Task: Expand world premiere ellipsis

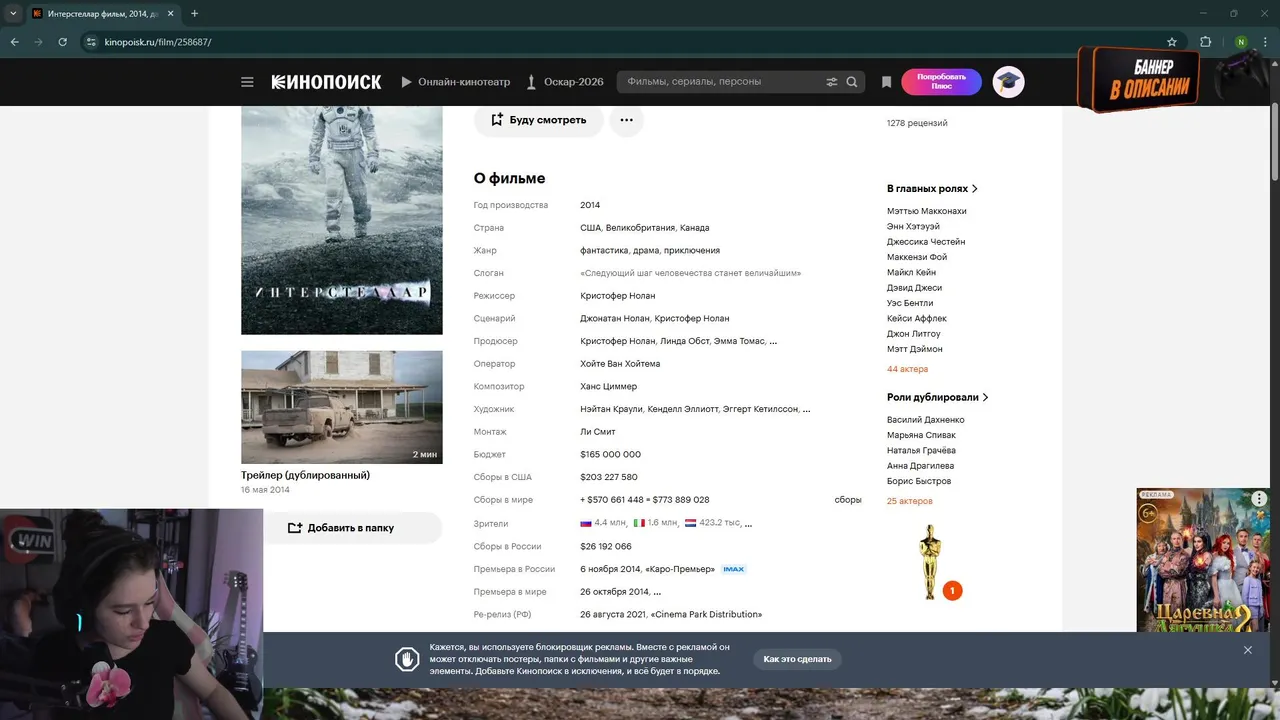Action: click(657, 592)
